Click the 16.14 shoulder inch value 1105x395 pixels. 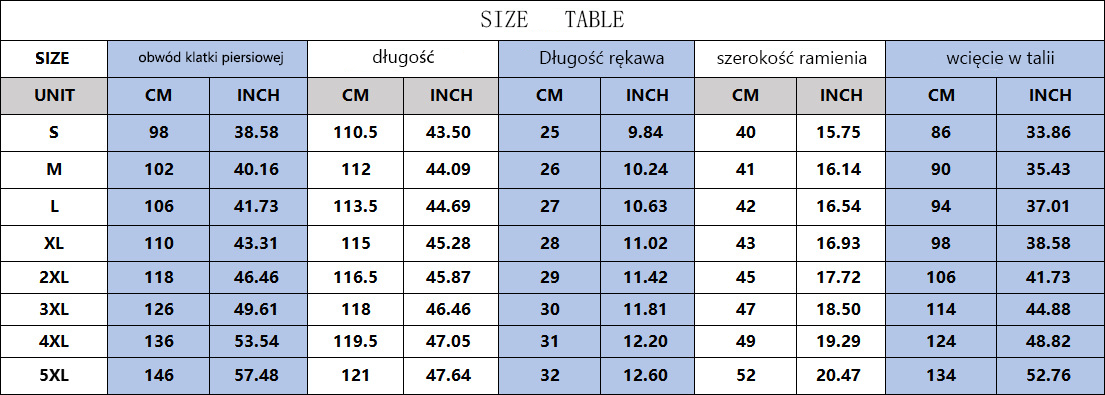841,170
